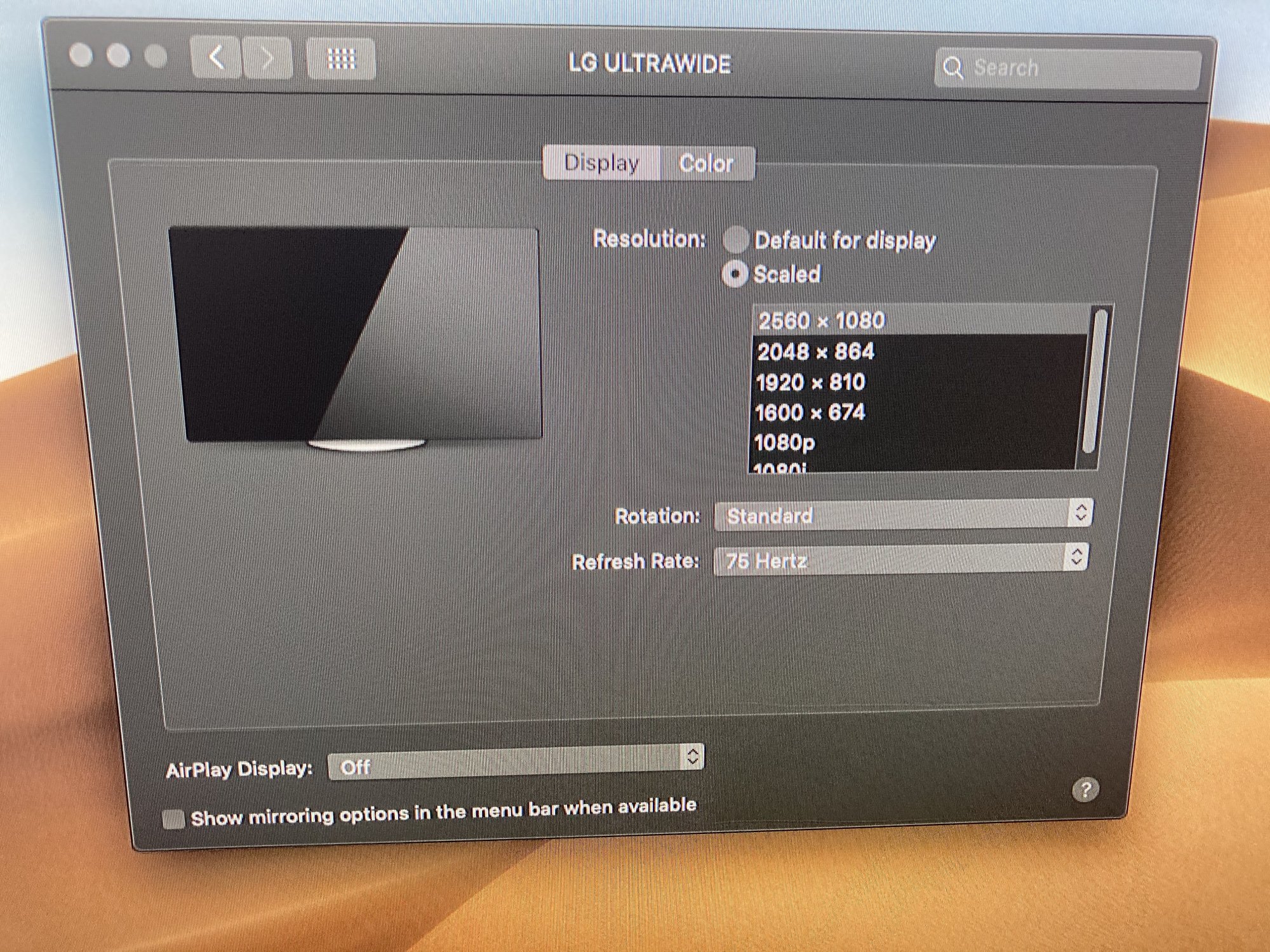Choose 2048 × 864 resolution
This screenshot has height=952, width=1270.
[x=919, y=351]
